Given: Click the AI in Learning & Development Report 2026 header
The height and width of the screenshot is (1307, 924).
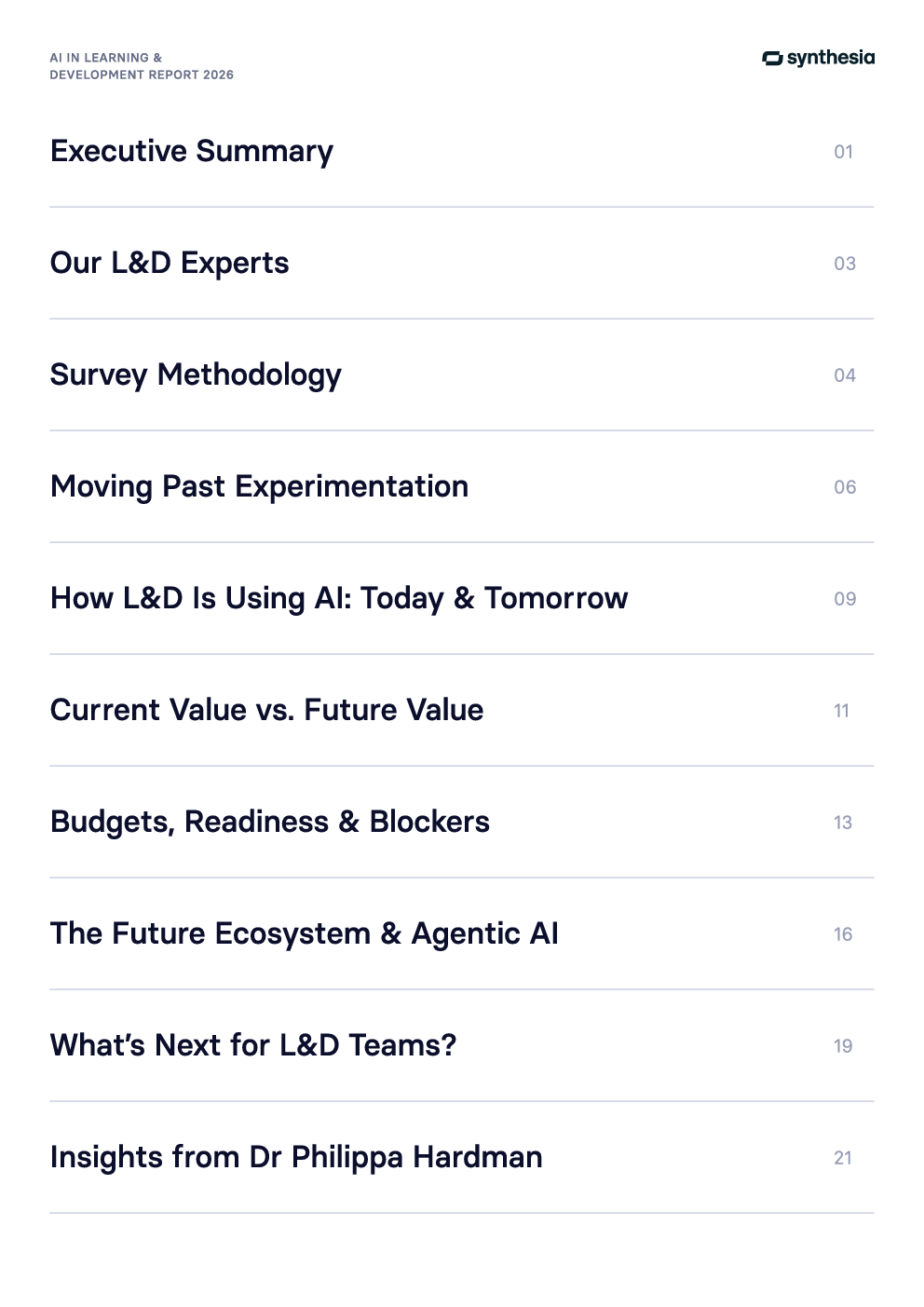Looking at the screenshot, I should point(142,66).
